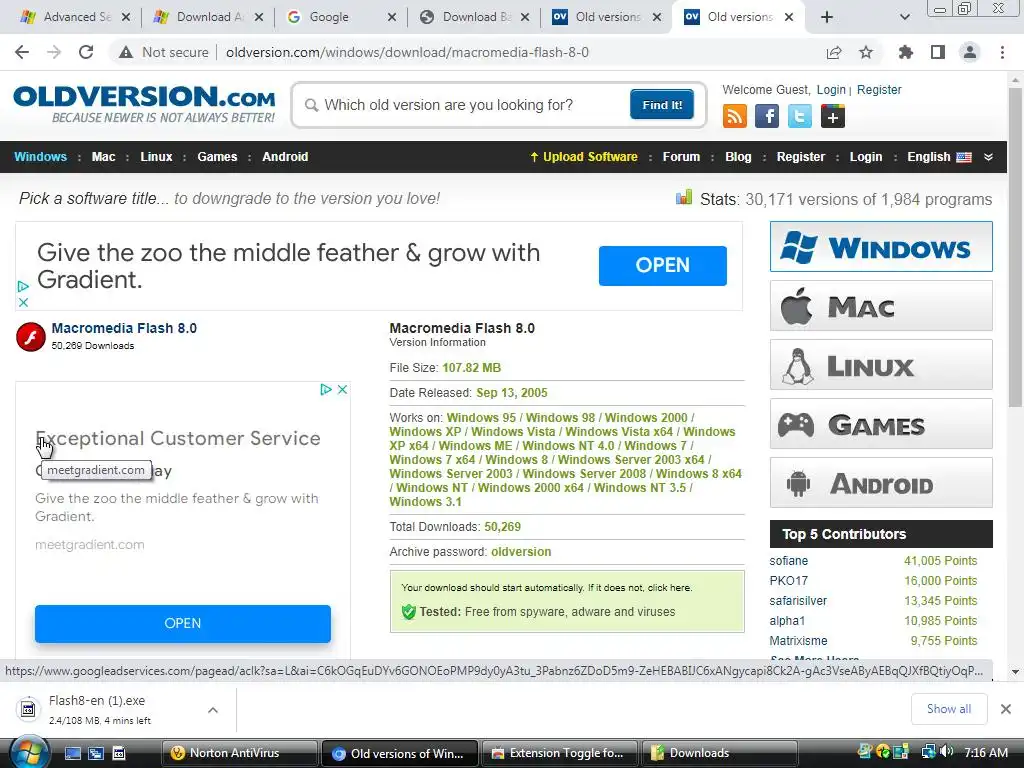Click the big Games category button
1024x768 pixels.
(x=881, y=424)
